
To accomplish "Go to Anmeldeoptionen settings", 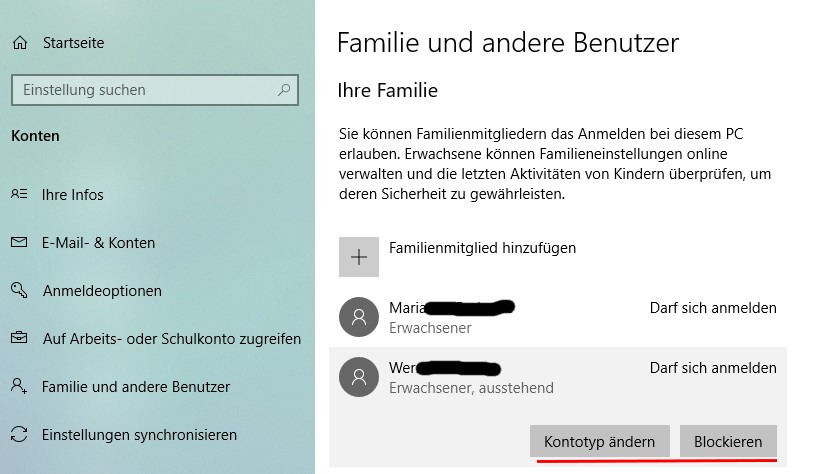I will point(102,291).
